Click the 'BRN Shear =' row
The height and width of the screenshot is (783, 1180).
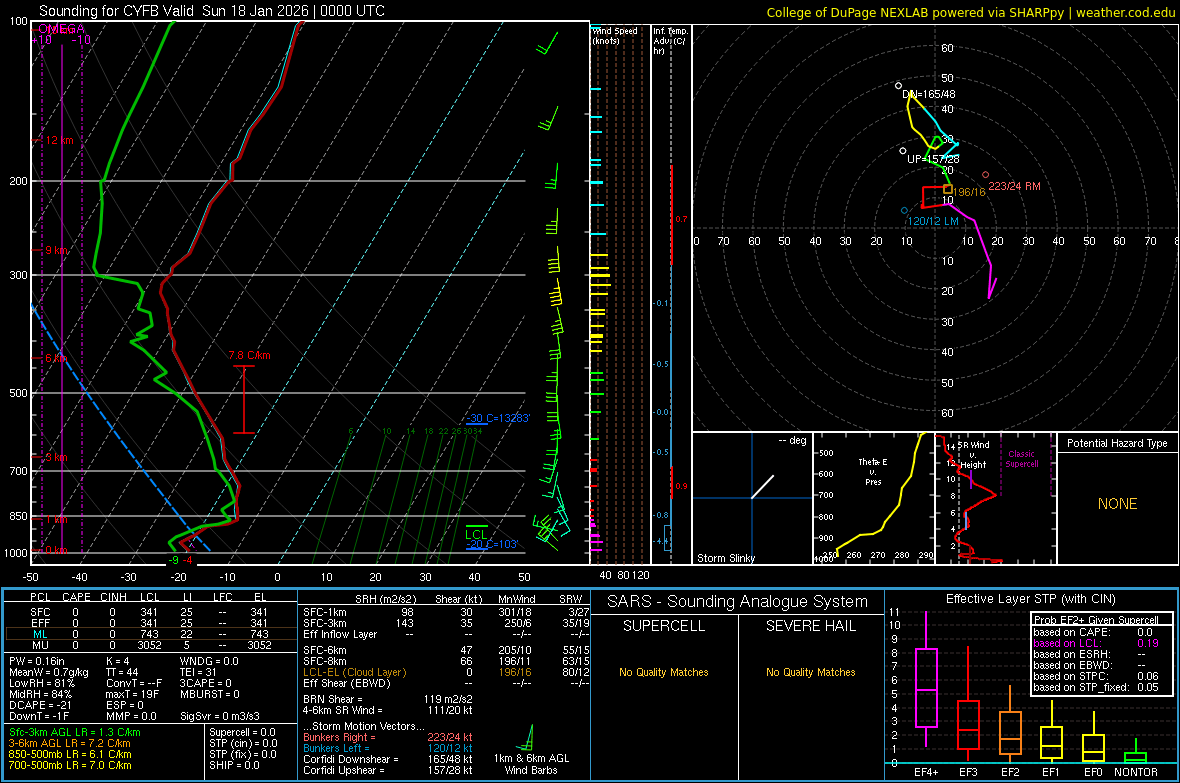pos(388,699)
